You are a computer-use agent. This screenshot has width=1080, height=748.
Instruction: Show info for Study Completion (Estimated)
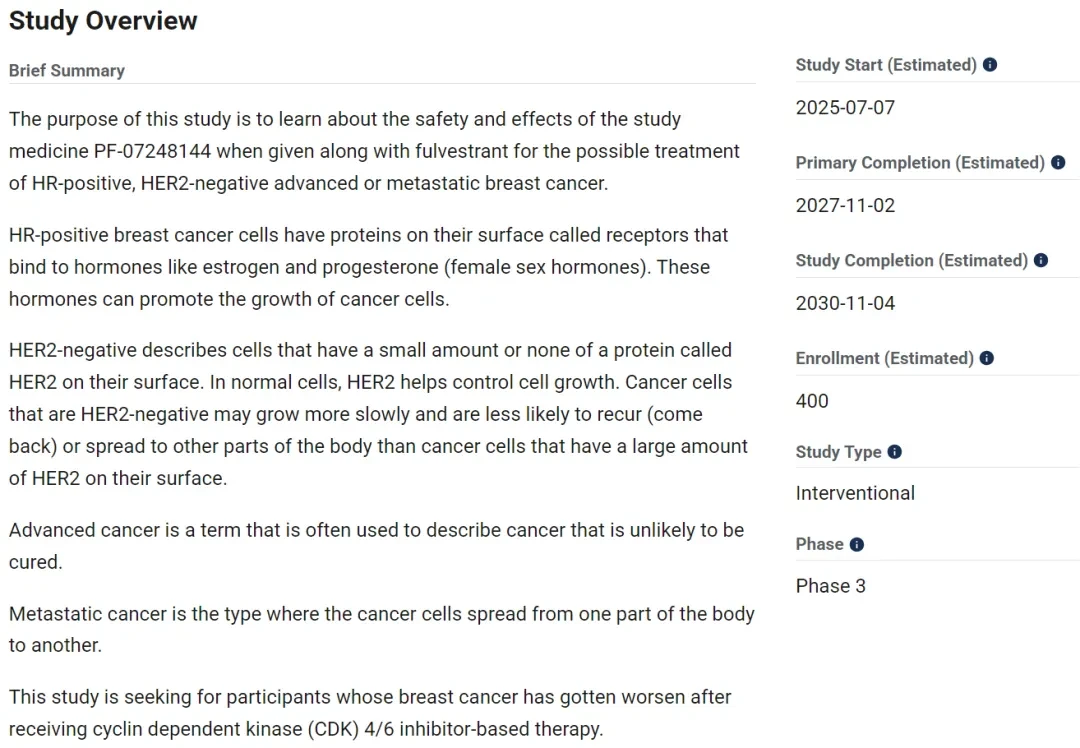tap(1041, 260)
